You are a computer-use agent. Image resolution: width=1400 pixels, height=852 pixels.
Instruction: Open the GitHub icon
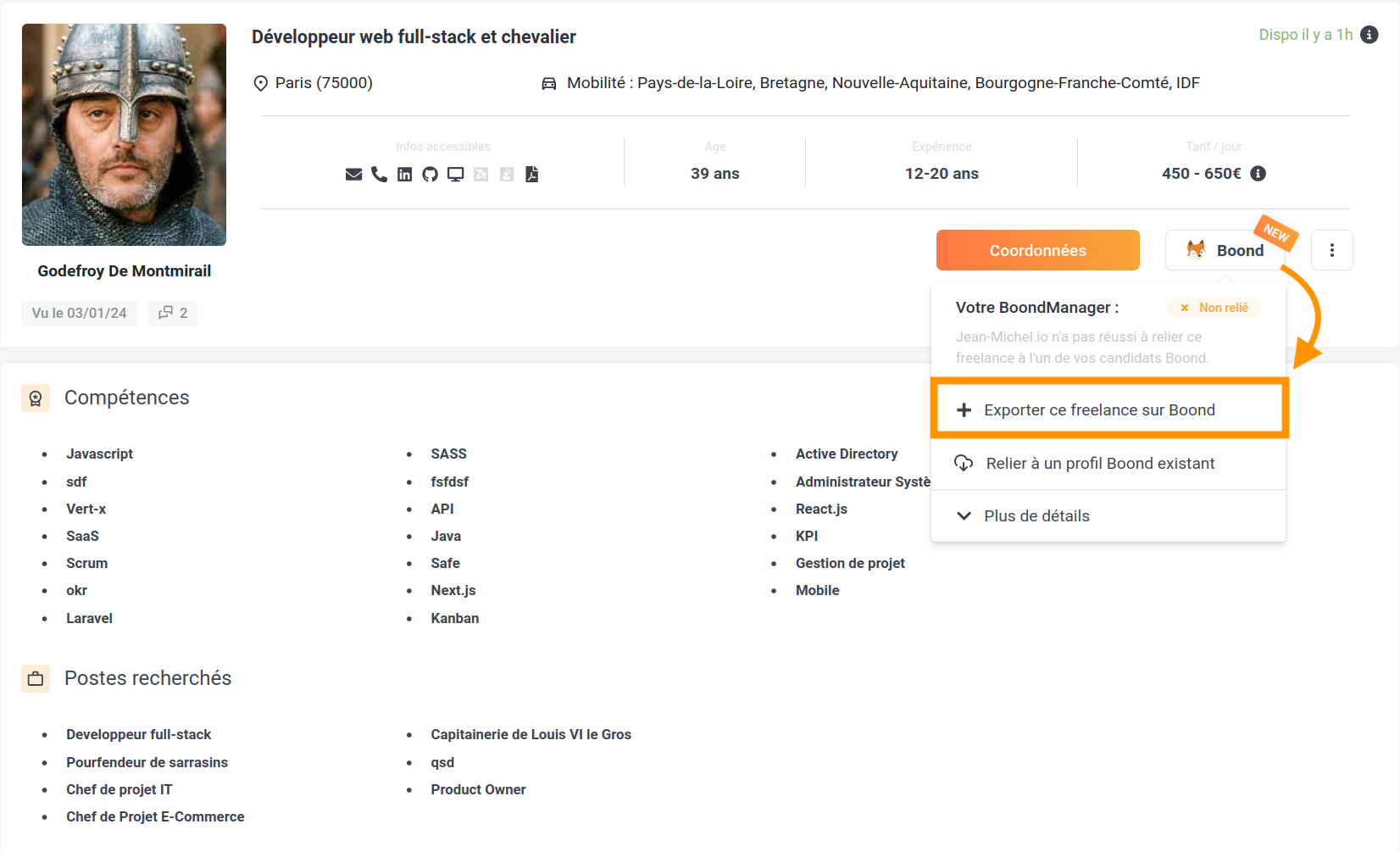point(431,175)
